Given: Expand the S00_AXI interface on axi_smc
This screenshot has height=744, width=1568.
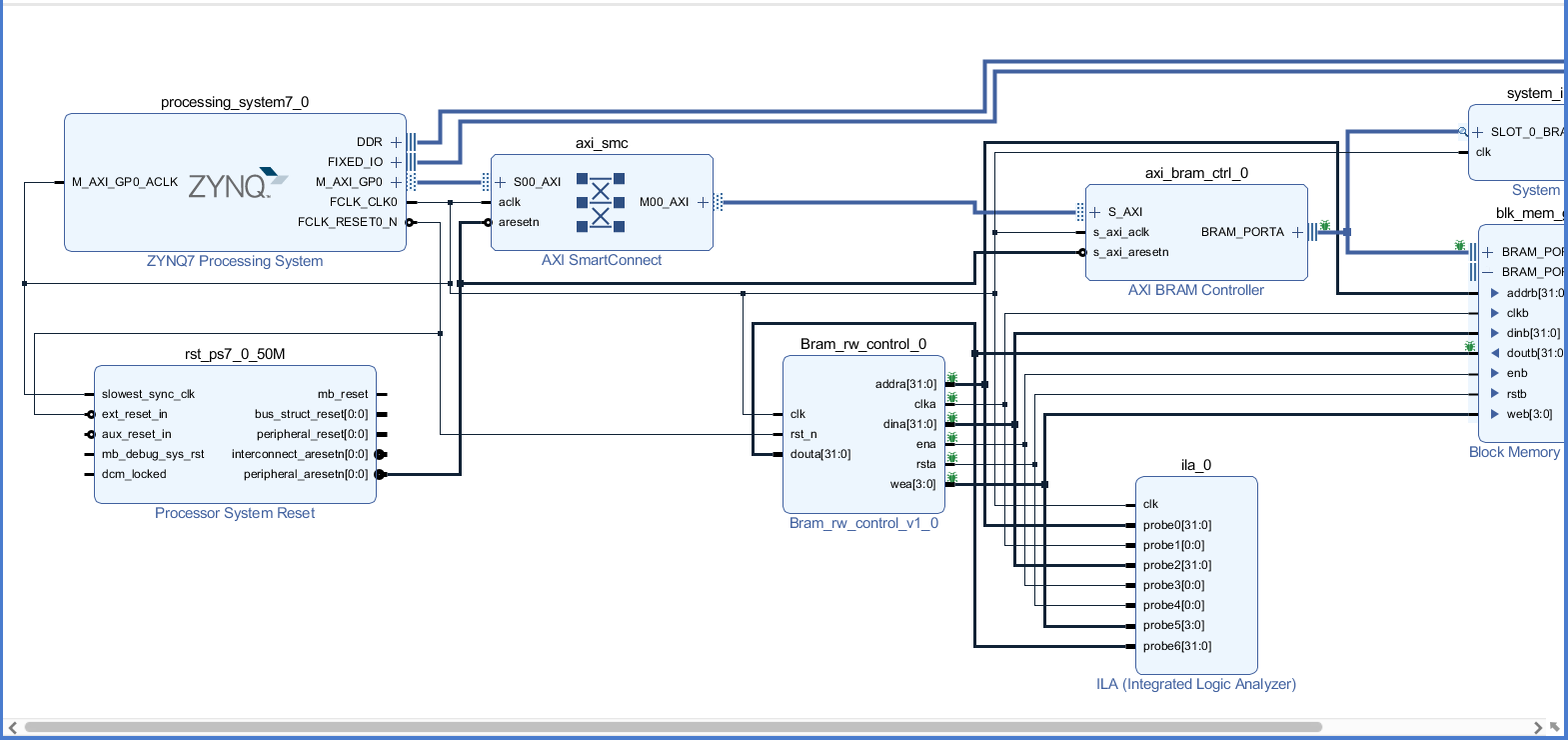Looking at the screenshot, I should [501, 182].
